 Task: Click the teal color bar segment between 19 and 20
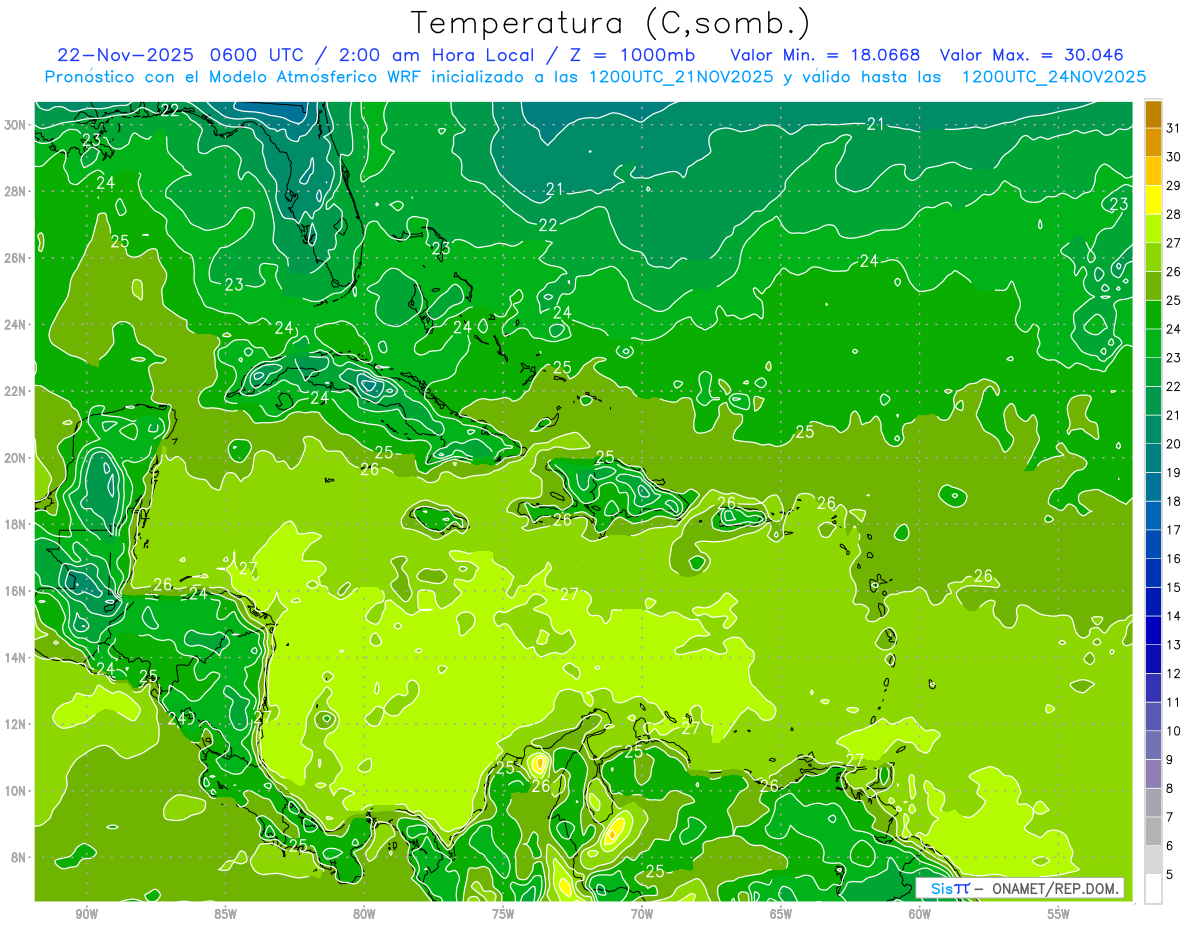point(1154,458)
